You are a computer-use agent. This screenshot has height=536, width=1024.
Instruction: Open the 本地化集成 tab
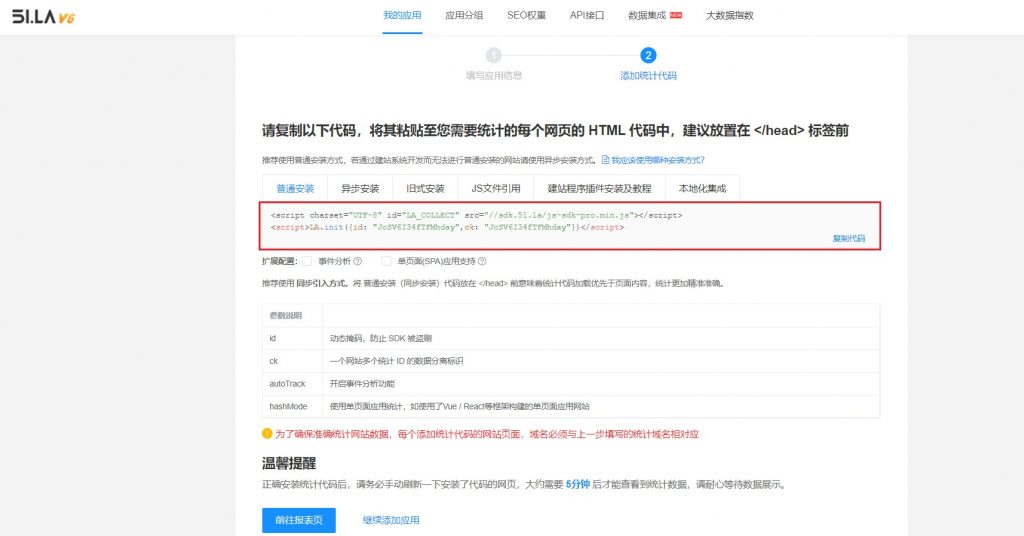point(702,189)
